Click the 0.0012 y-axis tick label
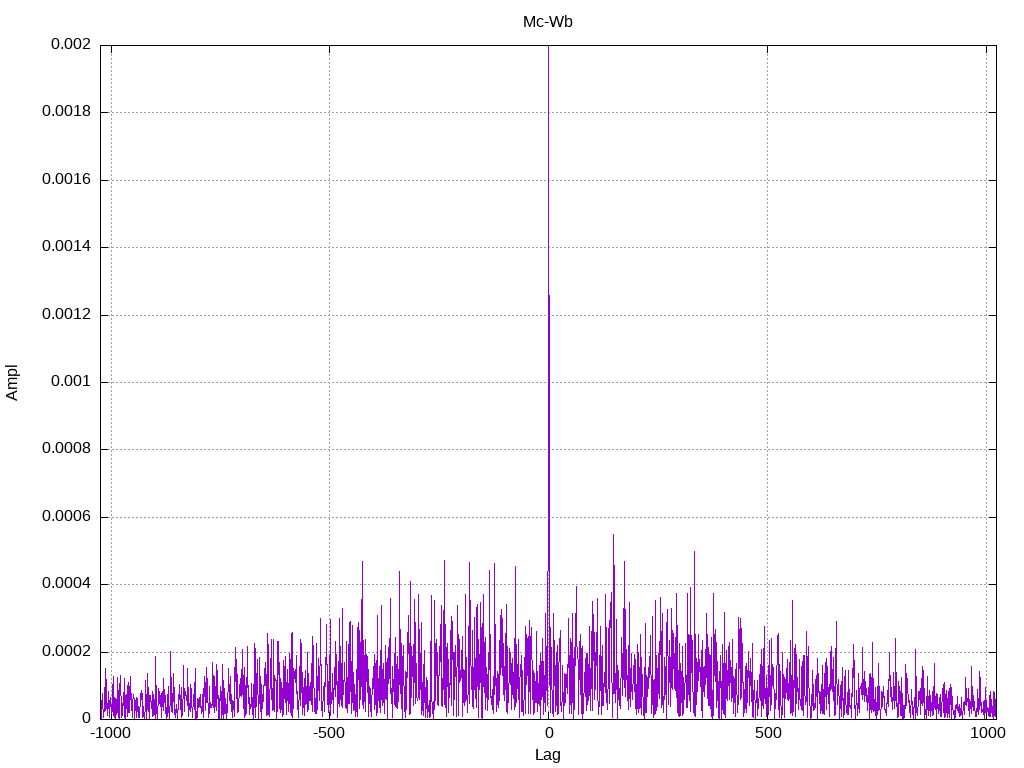Screen dimensions: 1024x768 pos(66,314)
